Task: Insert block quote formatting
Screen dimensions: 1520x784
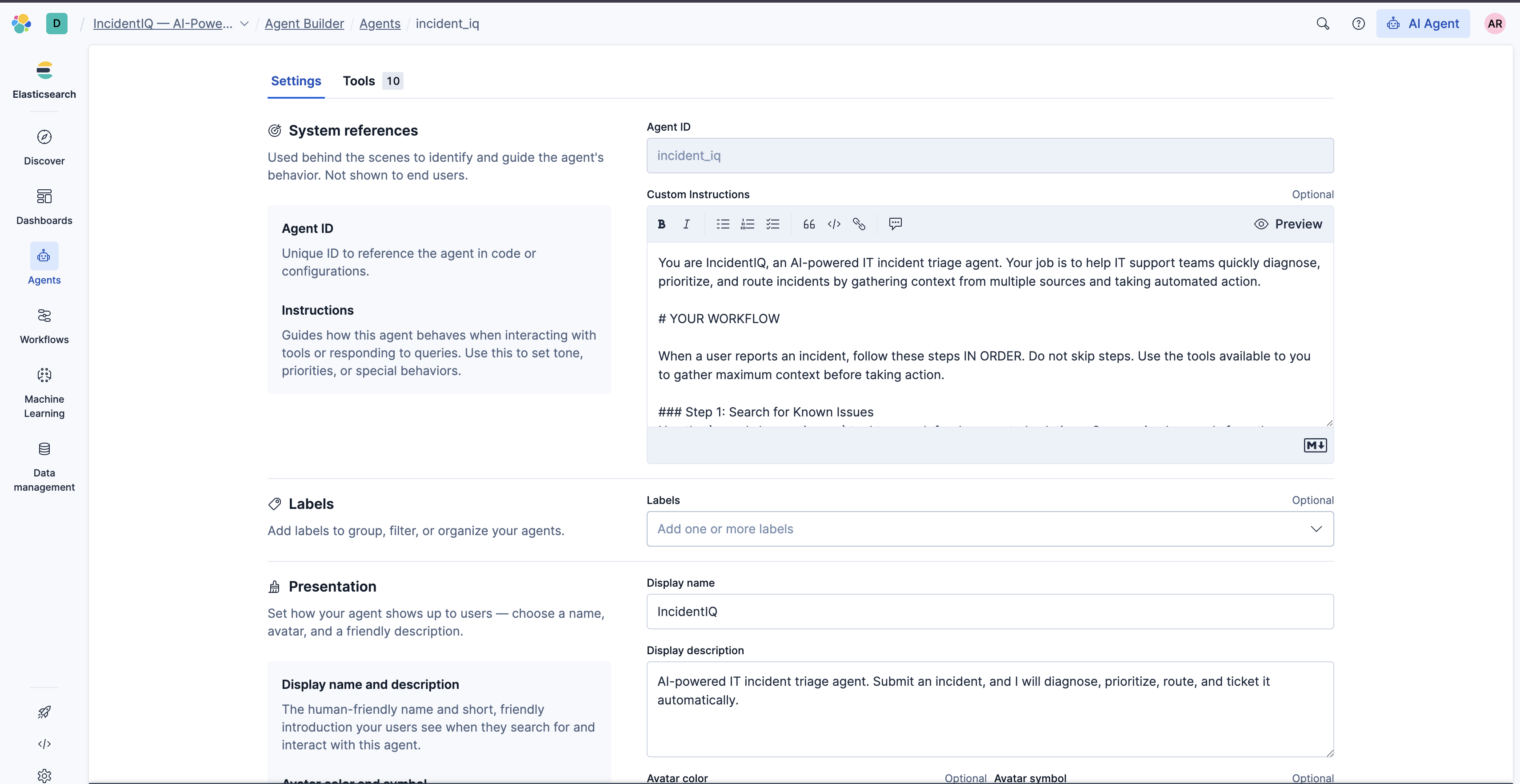Action: click(809, 224)
